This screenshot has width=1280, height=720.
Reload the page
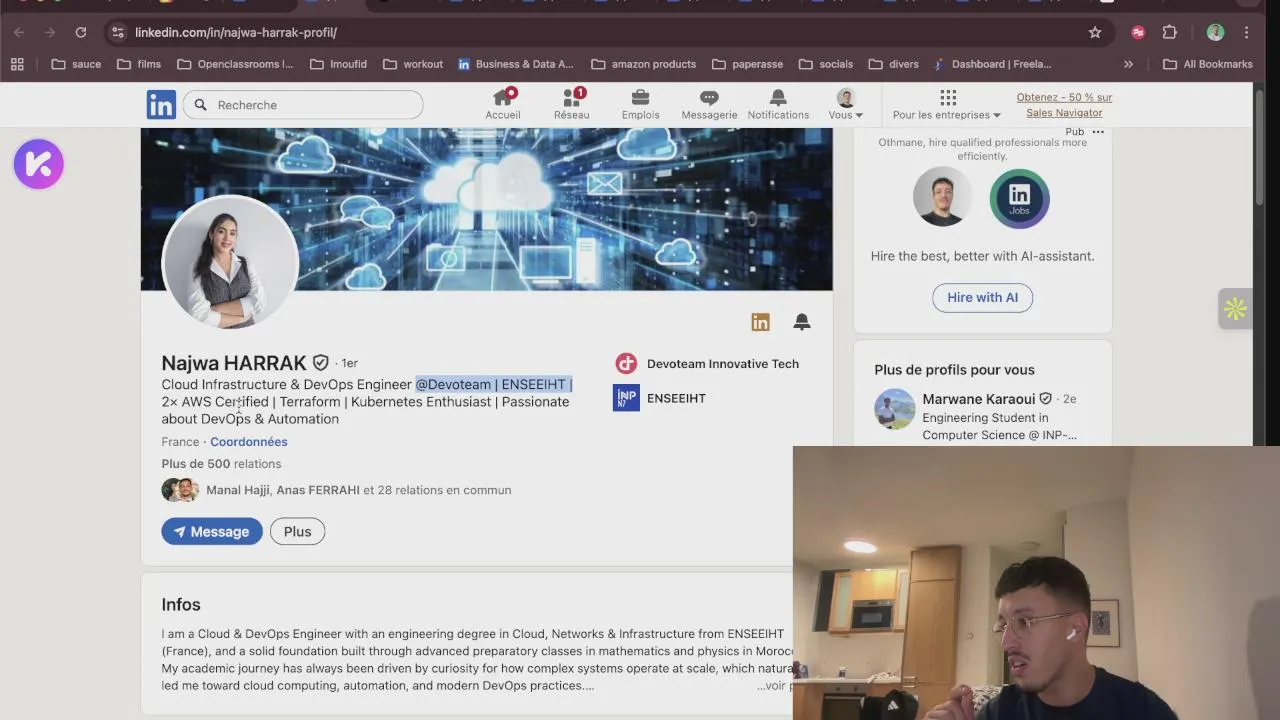(81, 32)
